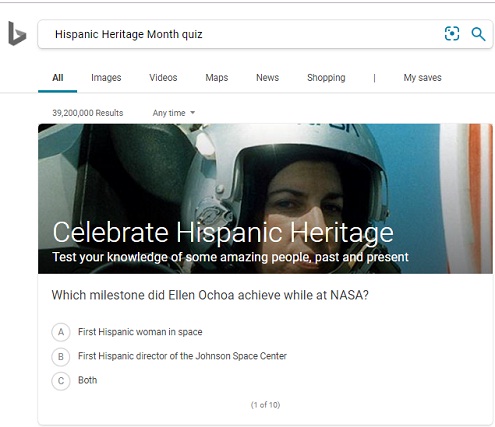
Task: Click the Any time dropdown arrow
Action: (192, 113)
